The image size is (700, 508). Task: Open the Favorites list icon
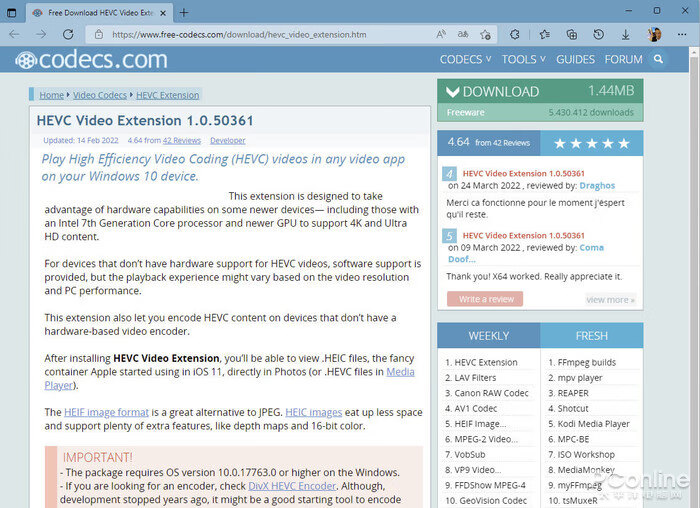(x=544, y=34)
